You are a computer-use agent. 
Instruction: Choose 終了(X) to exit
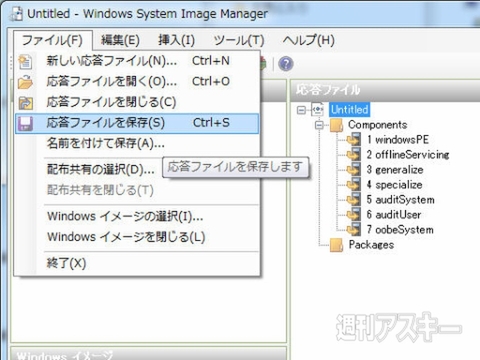click(x=137, y=263)
